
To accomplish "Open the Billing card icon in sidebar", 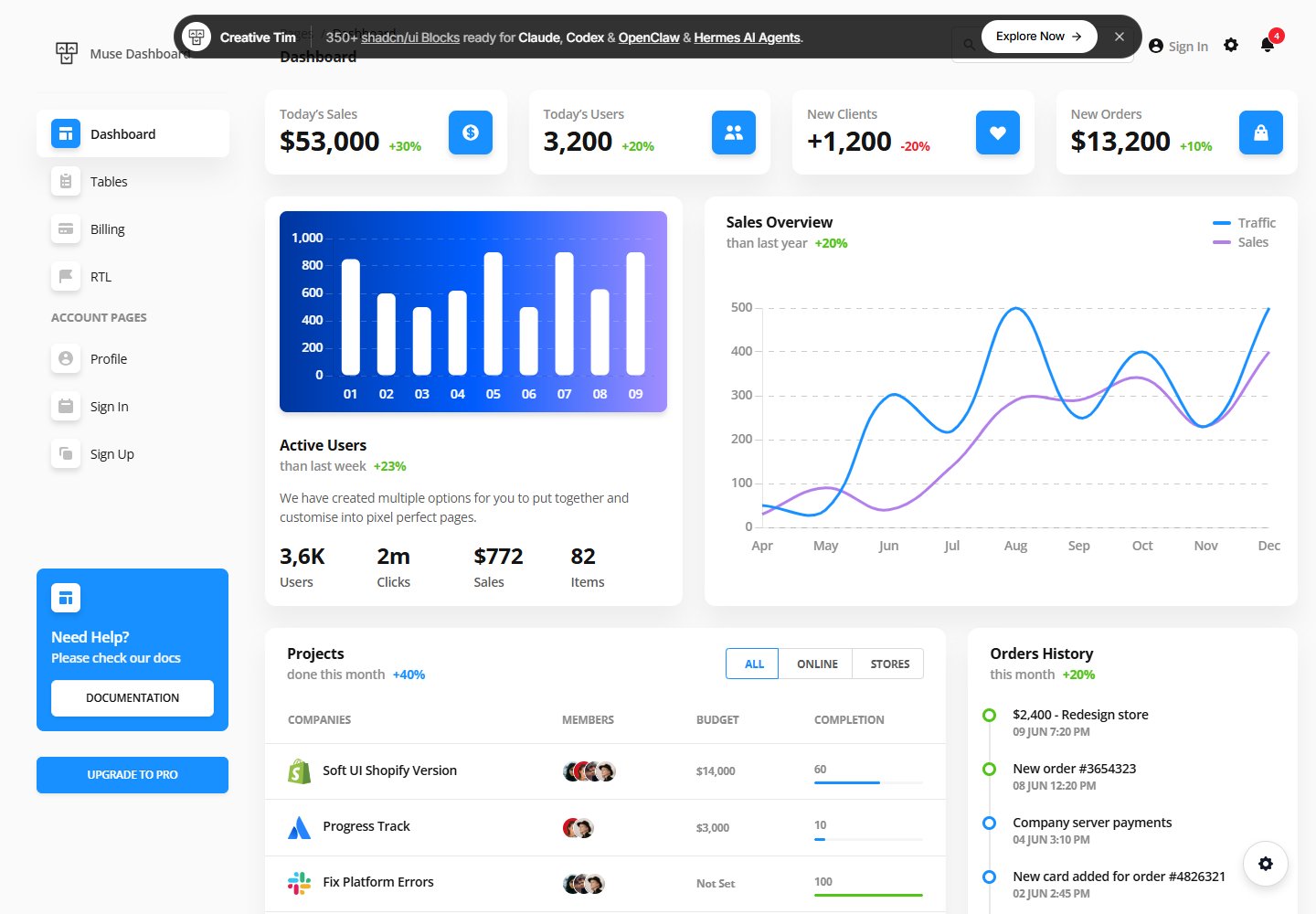I will 66,229.
